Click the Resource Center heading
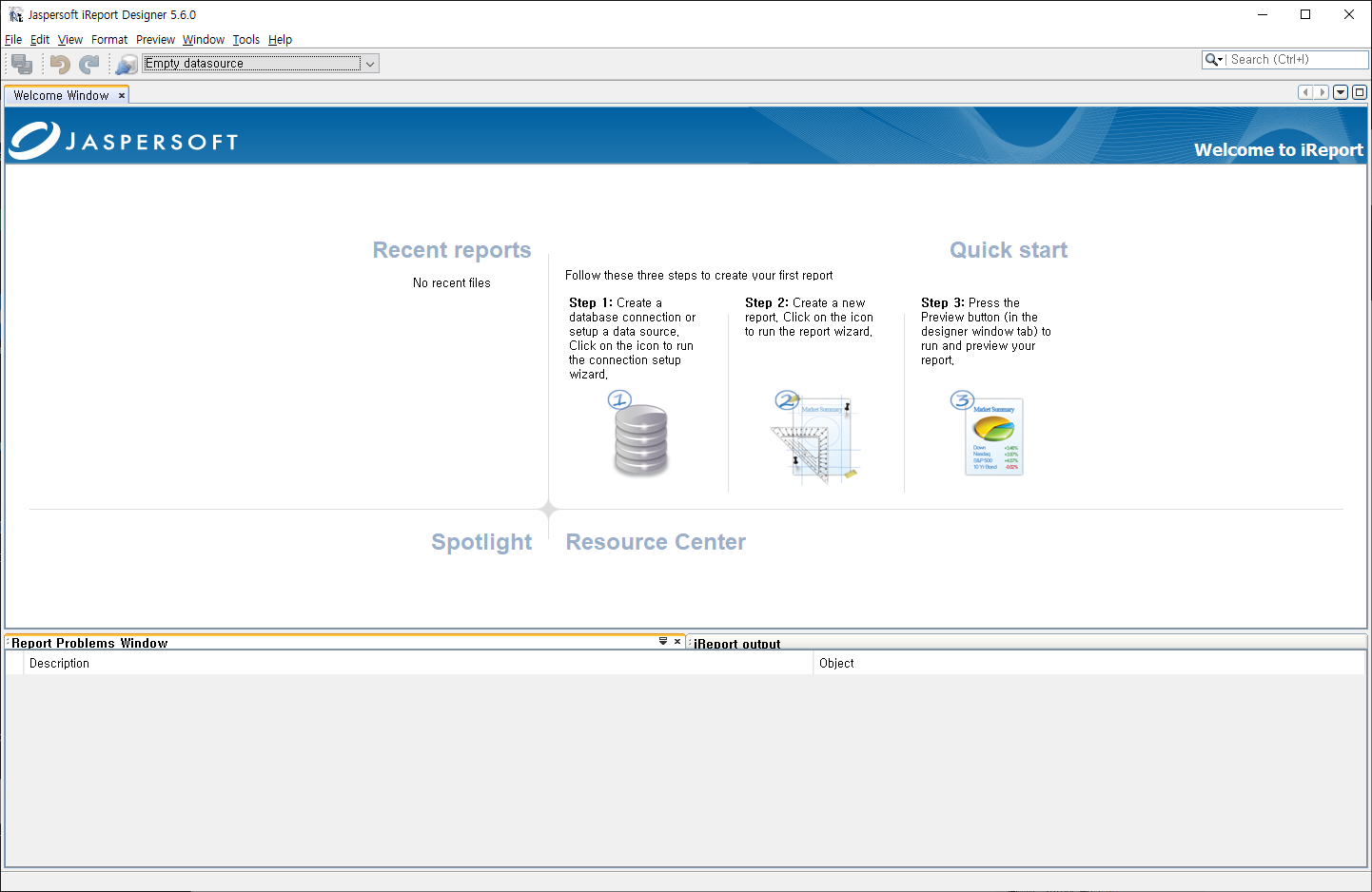Viewport: 1372px width, 892px height. click(x=656, y=542)
